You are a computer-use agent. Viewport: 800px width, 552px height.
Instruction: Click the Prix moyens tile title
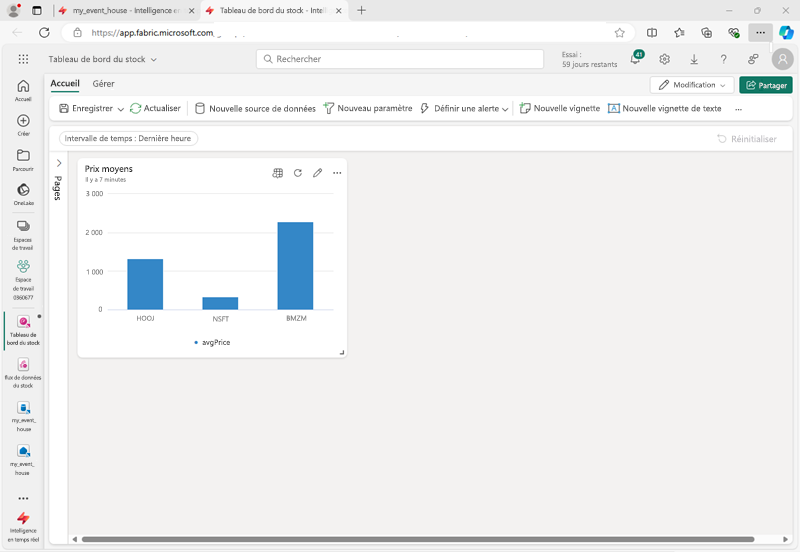tap(109, 169)
